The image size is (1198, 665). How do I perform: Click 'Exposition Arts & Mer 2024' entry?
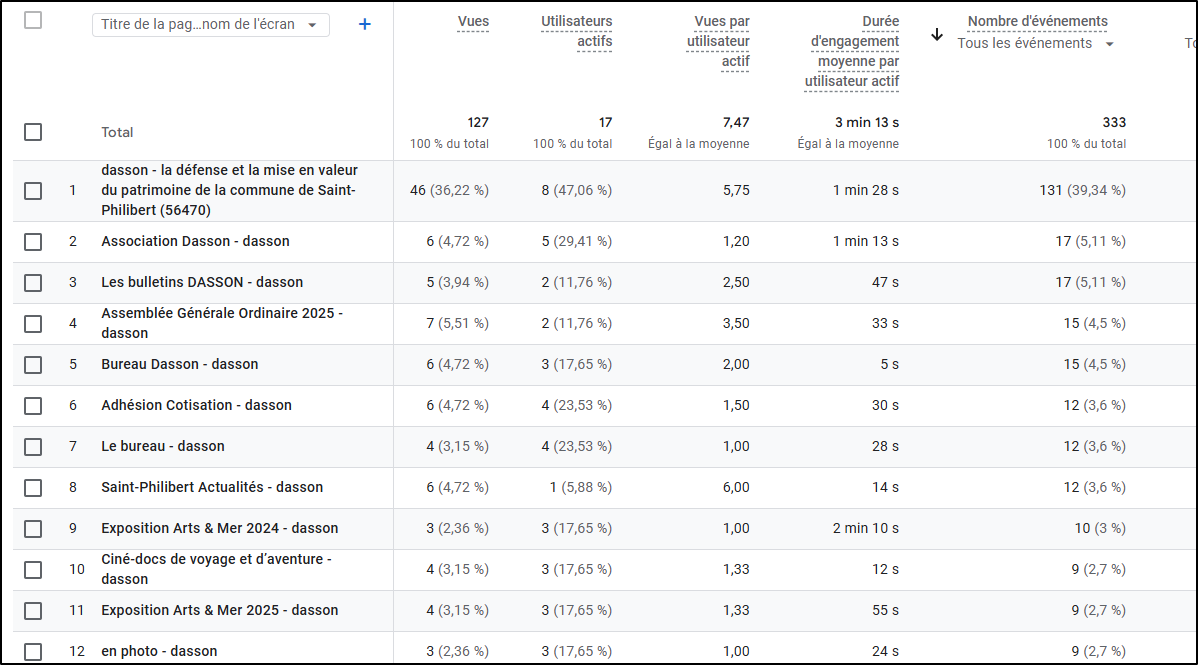click(x=219, y=528)
